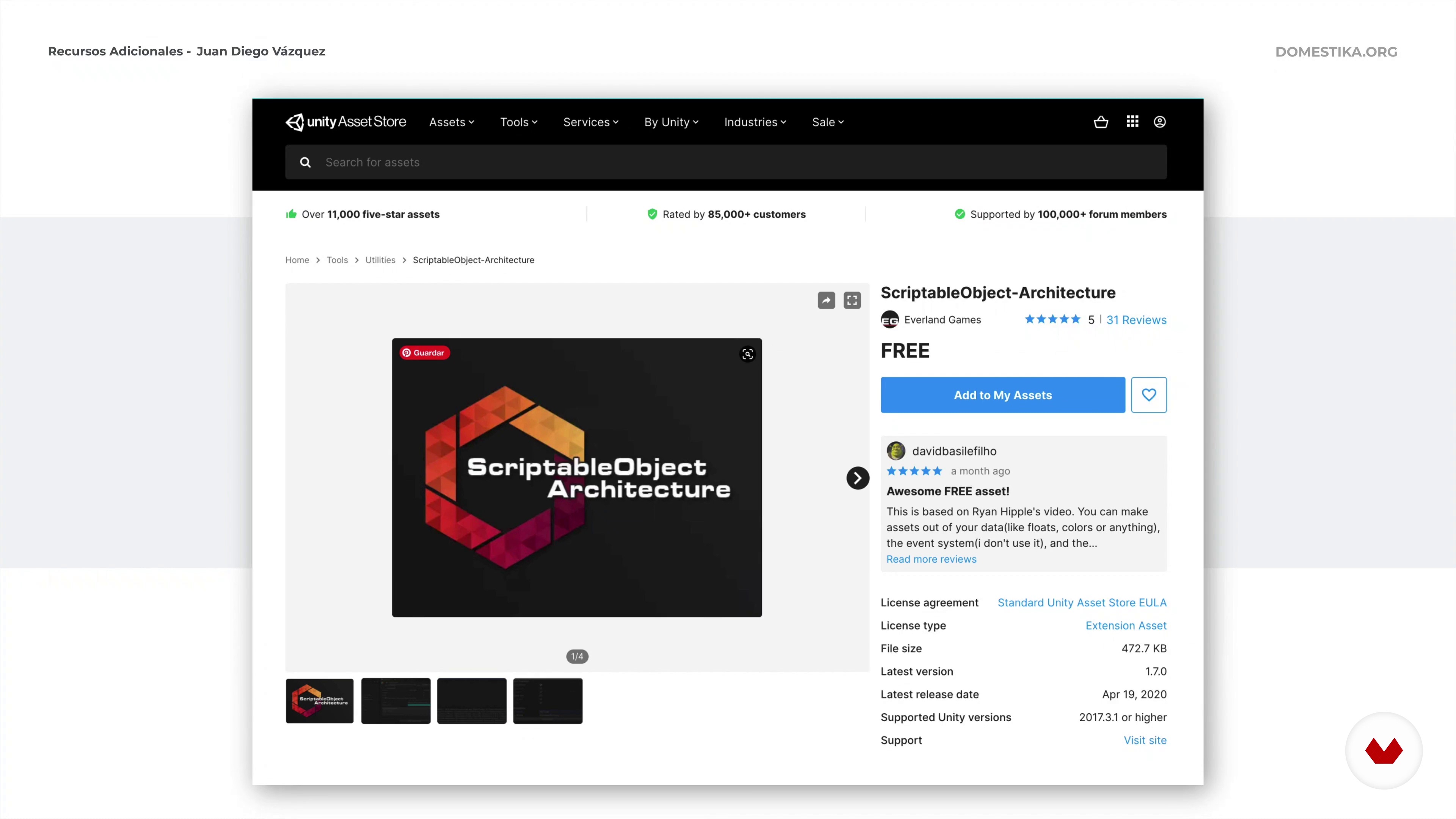The width and height of the screenshot is (1456, 819).
Task: Click the Supported by 100,000+ forum members text
Action: coord(1068,214)
